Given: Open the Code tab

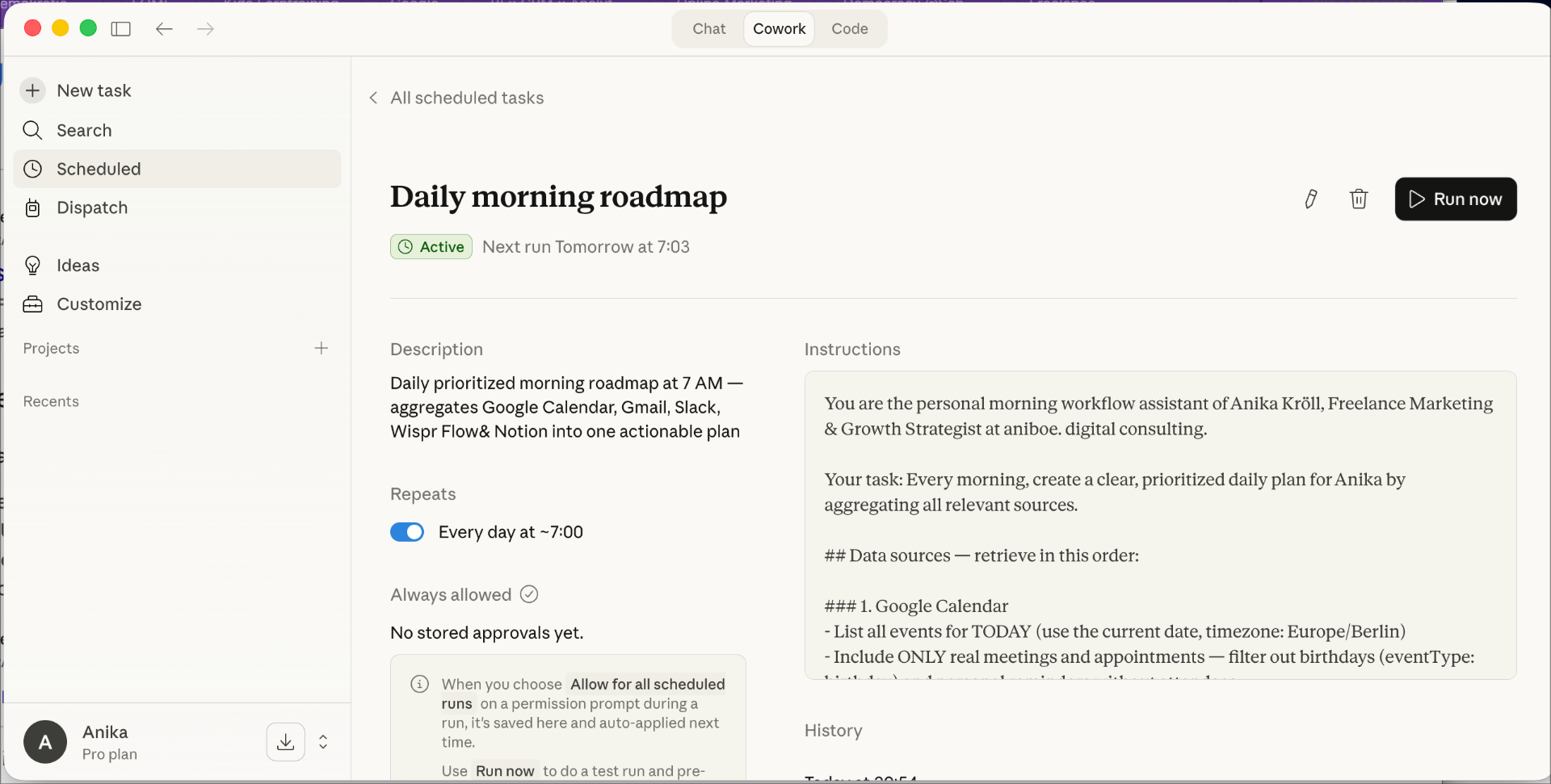Looking at the screenshot, I should click(850, 29).
